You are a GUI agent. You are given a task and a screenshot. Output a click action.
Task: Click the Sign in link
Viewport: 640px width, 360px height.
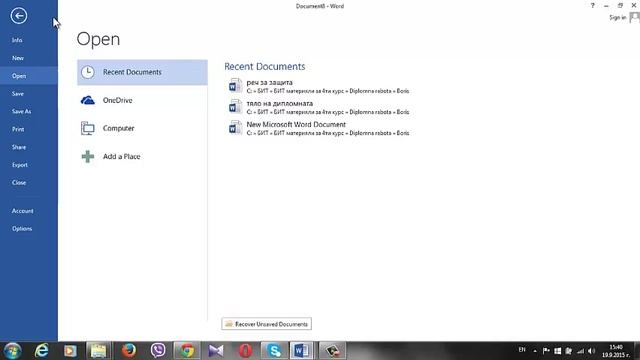click(618, 18)
